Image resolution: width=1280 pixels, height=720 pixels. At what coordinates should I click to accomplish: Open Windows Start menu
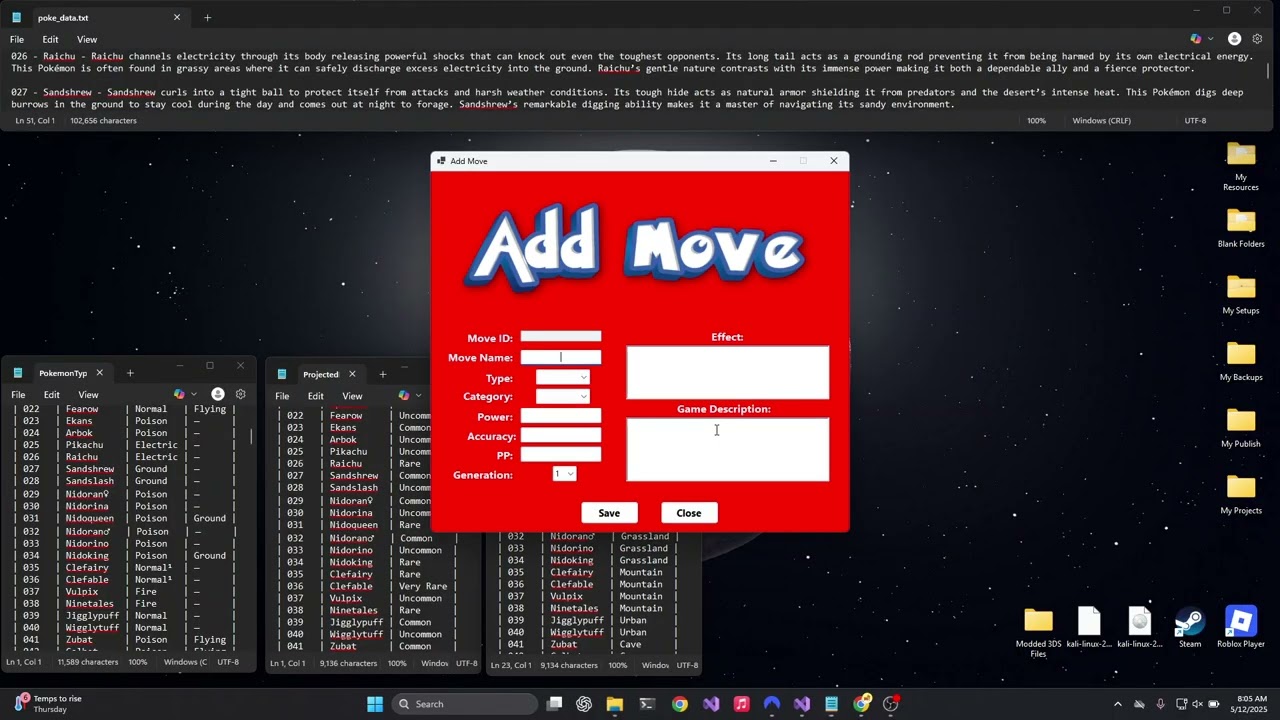pos(375,704)
